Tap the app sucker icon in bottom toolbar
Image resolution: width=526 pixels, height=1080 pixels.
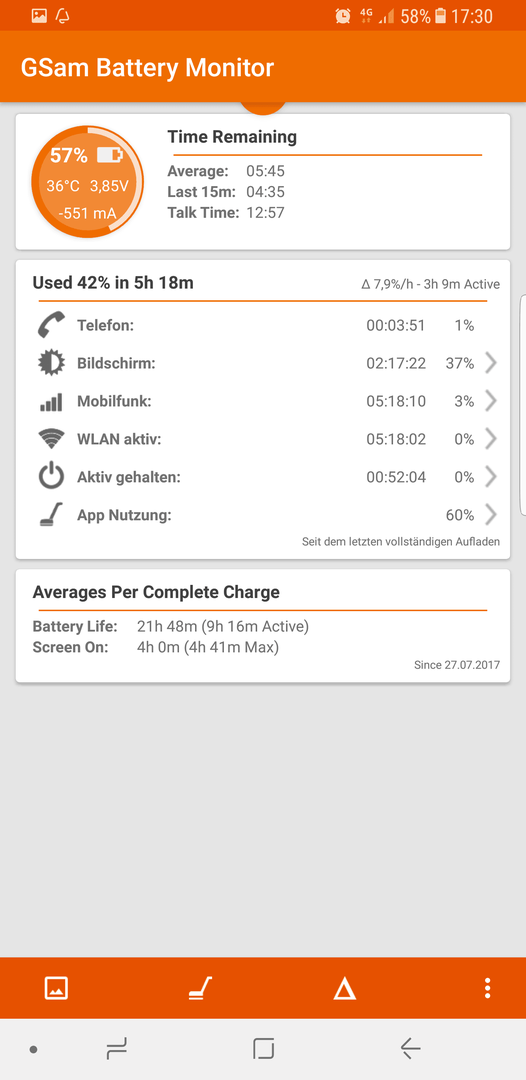point(201,988)
